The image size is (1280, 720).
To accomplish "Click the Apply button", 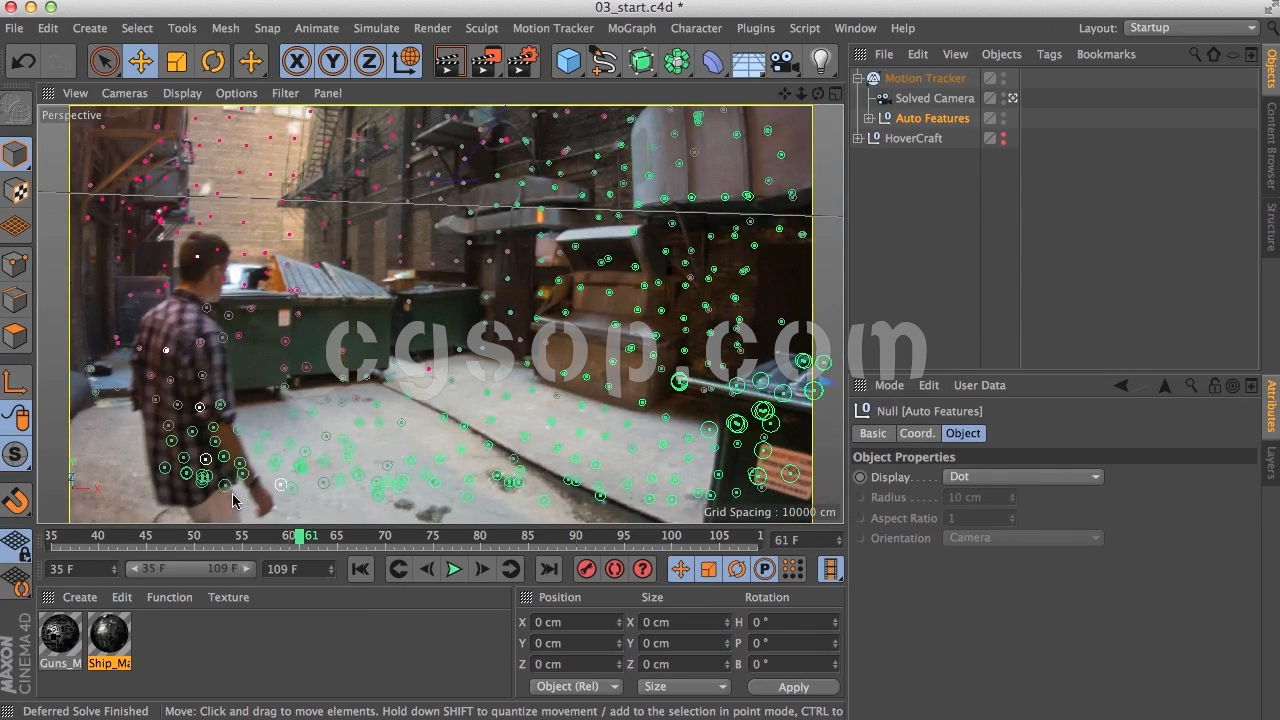I will click(793, 687).
